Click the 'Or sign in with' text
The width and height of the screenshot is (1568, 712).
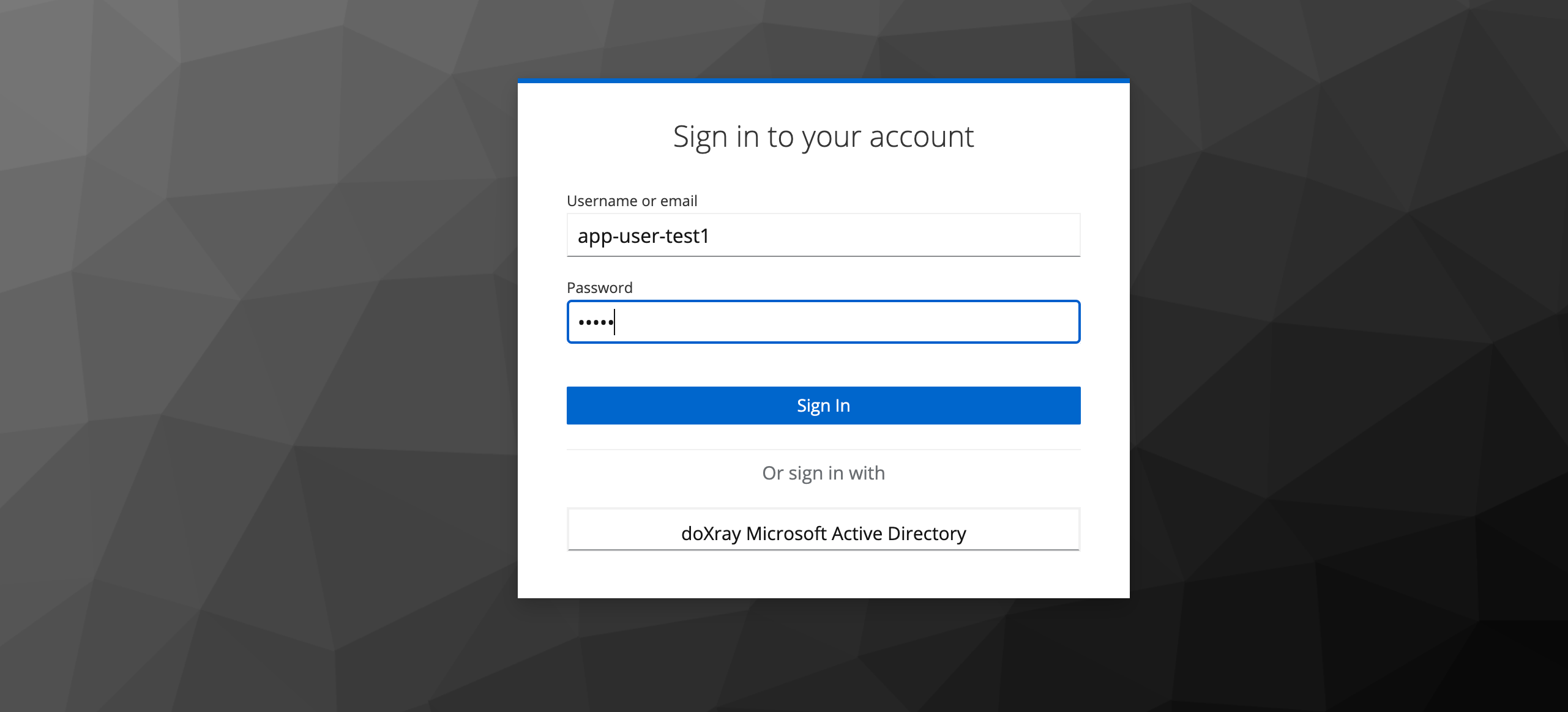[x=823, y=473]
